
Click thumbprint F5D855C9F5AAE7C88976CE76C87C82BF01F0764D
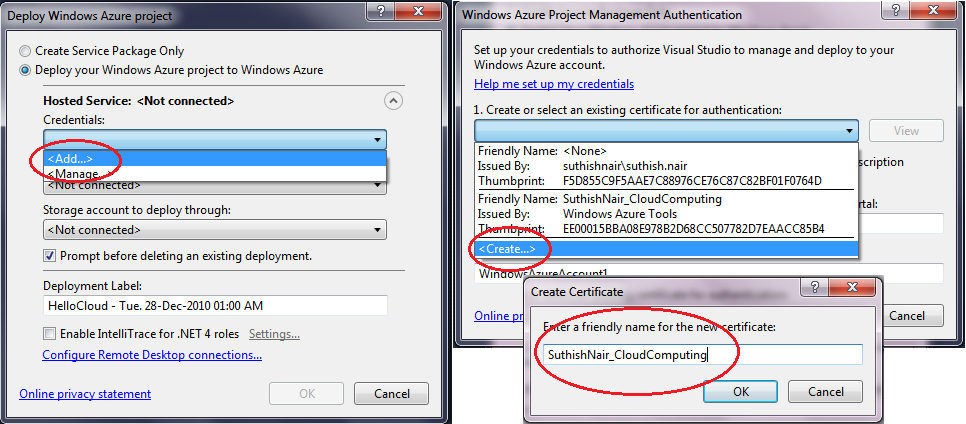[692, 181]
